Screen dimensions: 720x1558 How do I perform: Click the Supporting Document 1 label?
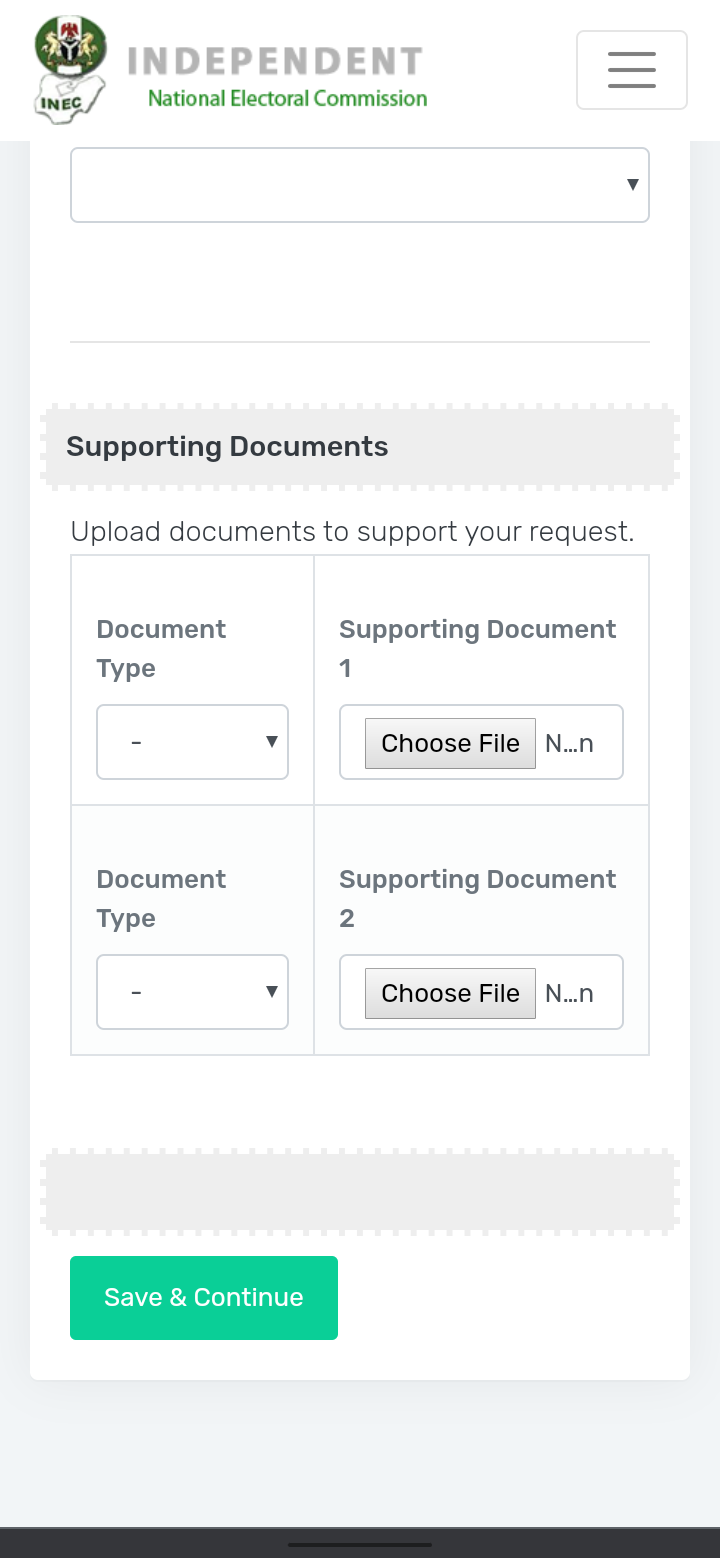click(477, 648)
